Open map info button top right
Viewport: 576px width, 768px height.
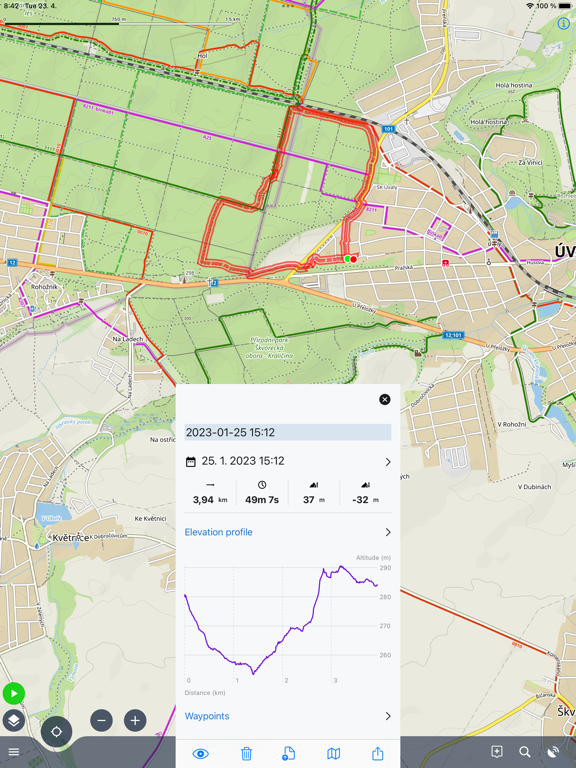point(563,23)
